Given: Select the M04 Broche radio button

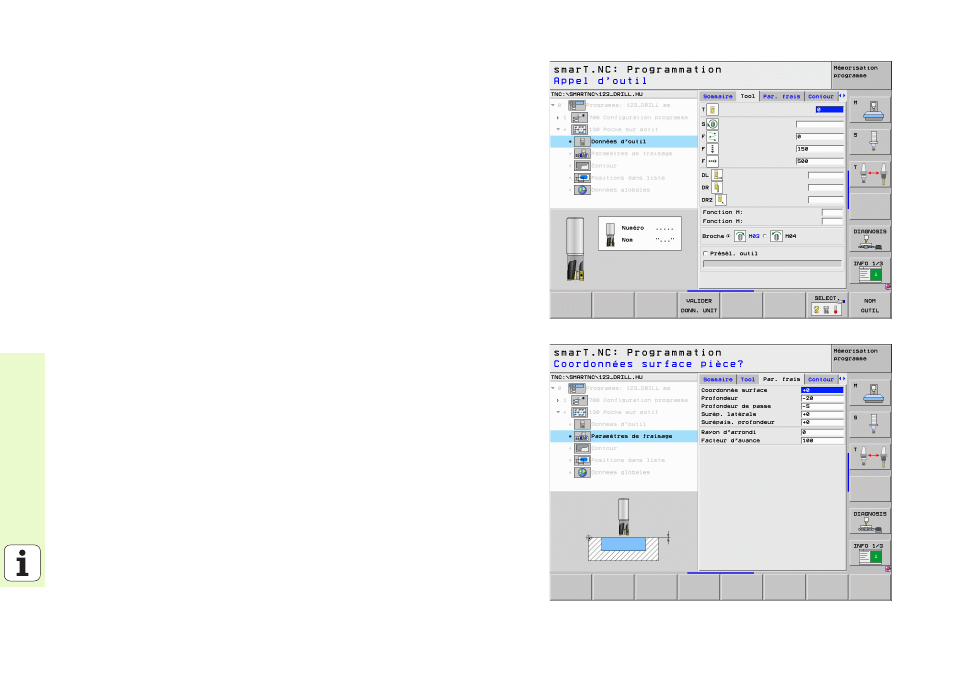Looking at the screenshot, I should click(x=765, y=236).
